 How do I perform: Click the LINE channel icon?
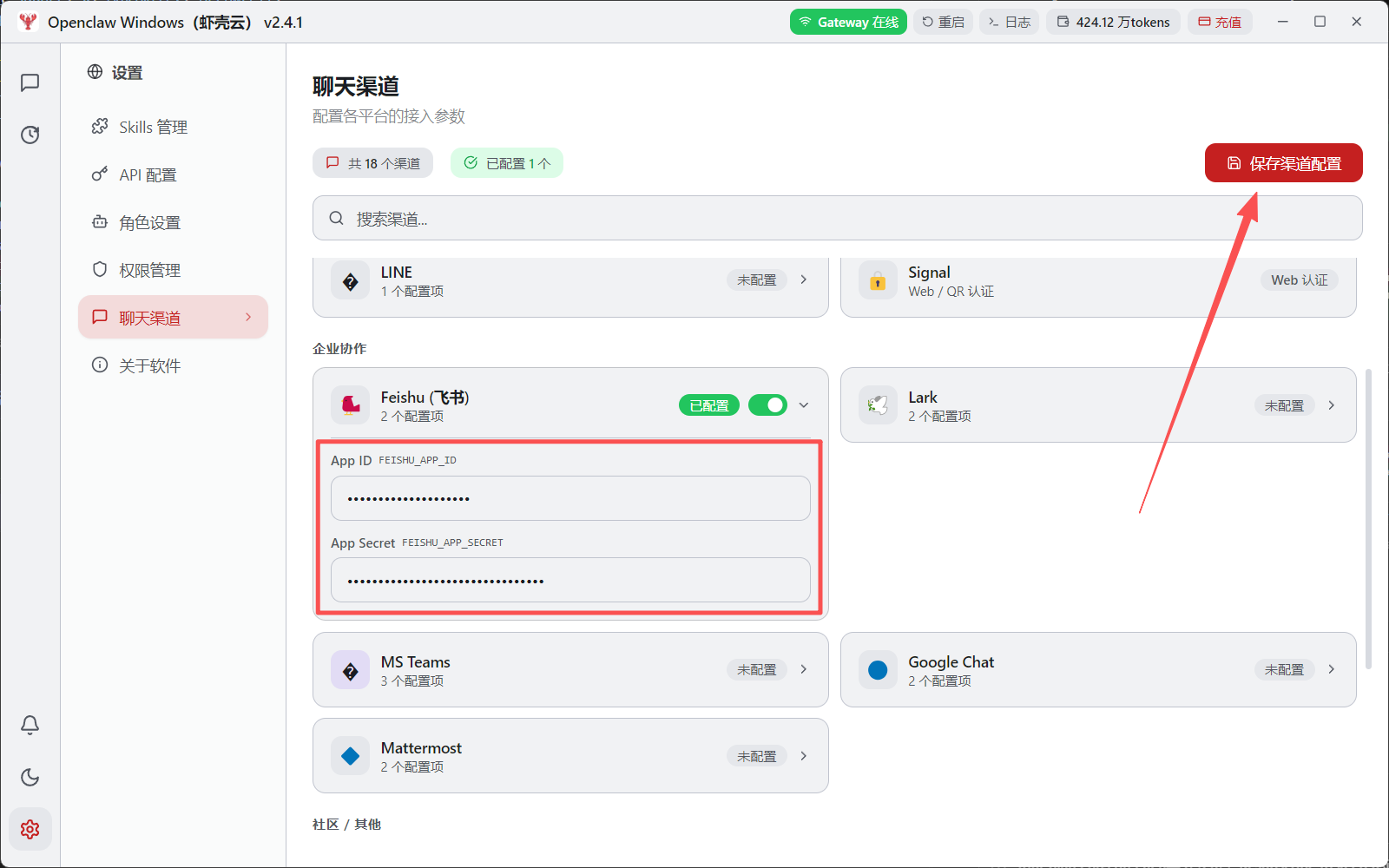[x=351, y=281]
